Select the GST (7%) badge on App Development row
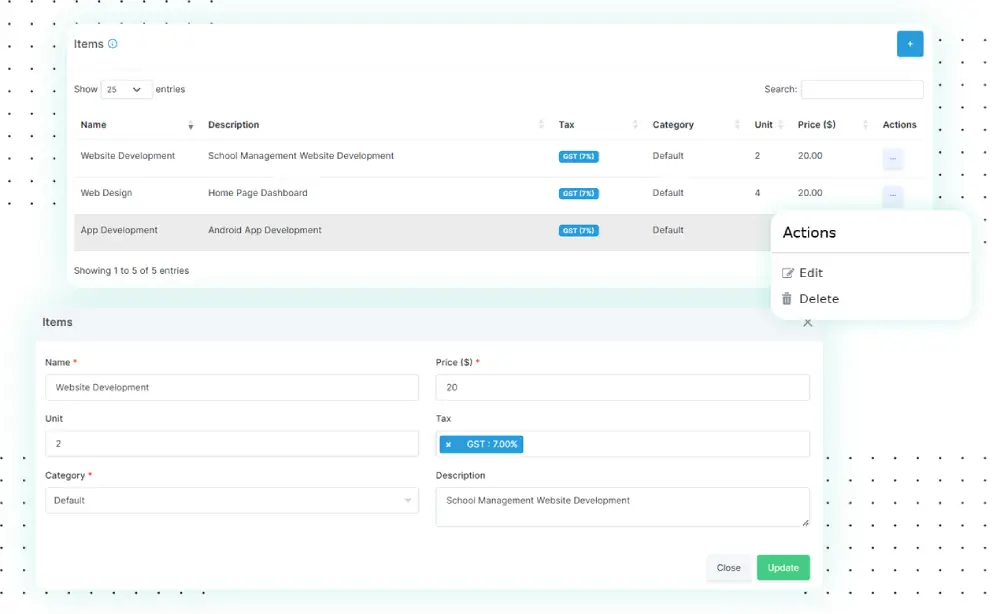 (x=578, y=230)
